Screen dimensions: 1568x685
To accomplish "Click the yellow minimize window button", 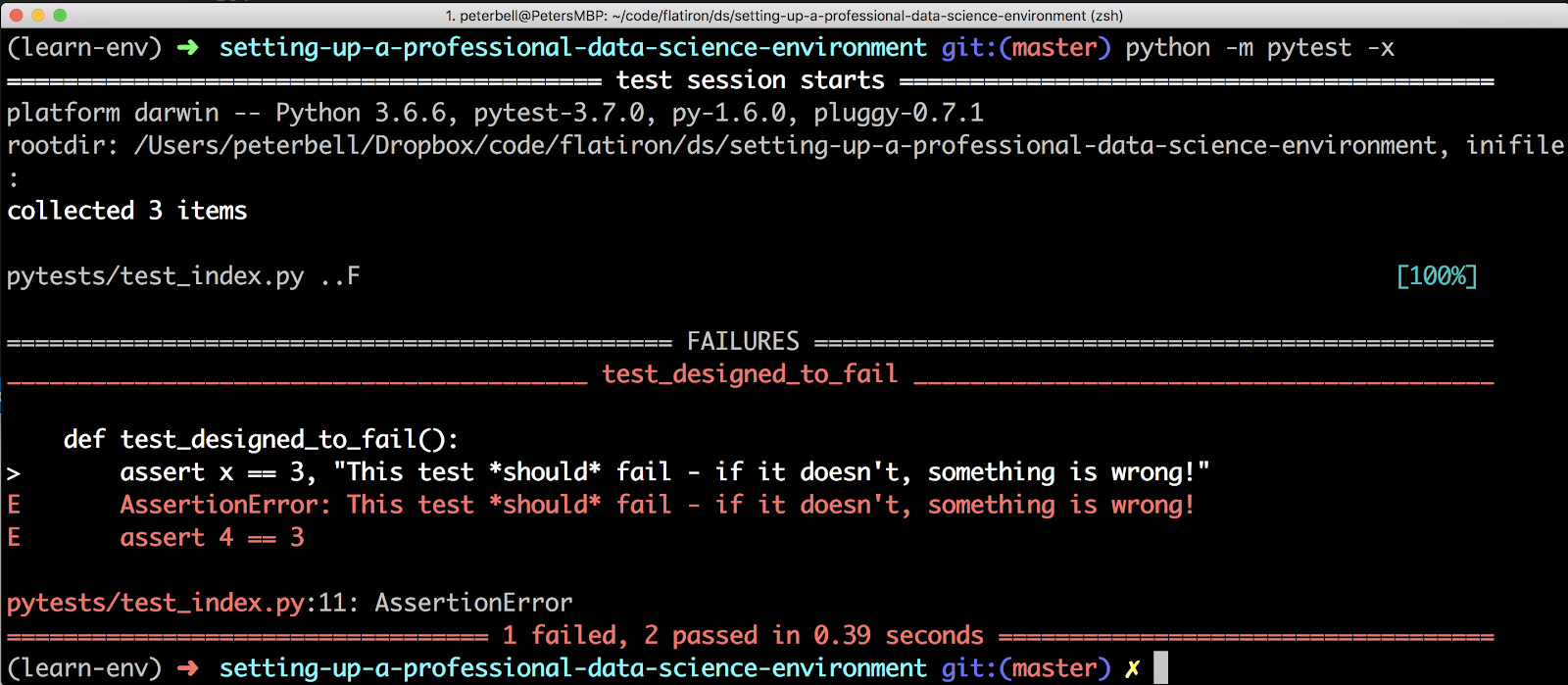I will pyautogui.click(x=38, y=15).
